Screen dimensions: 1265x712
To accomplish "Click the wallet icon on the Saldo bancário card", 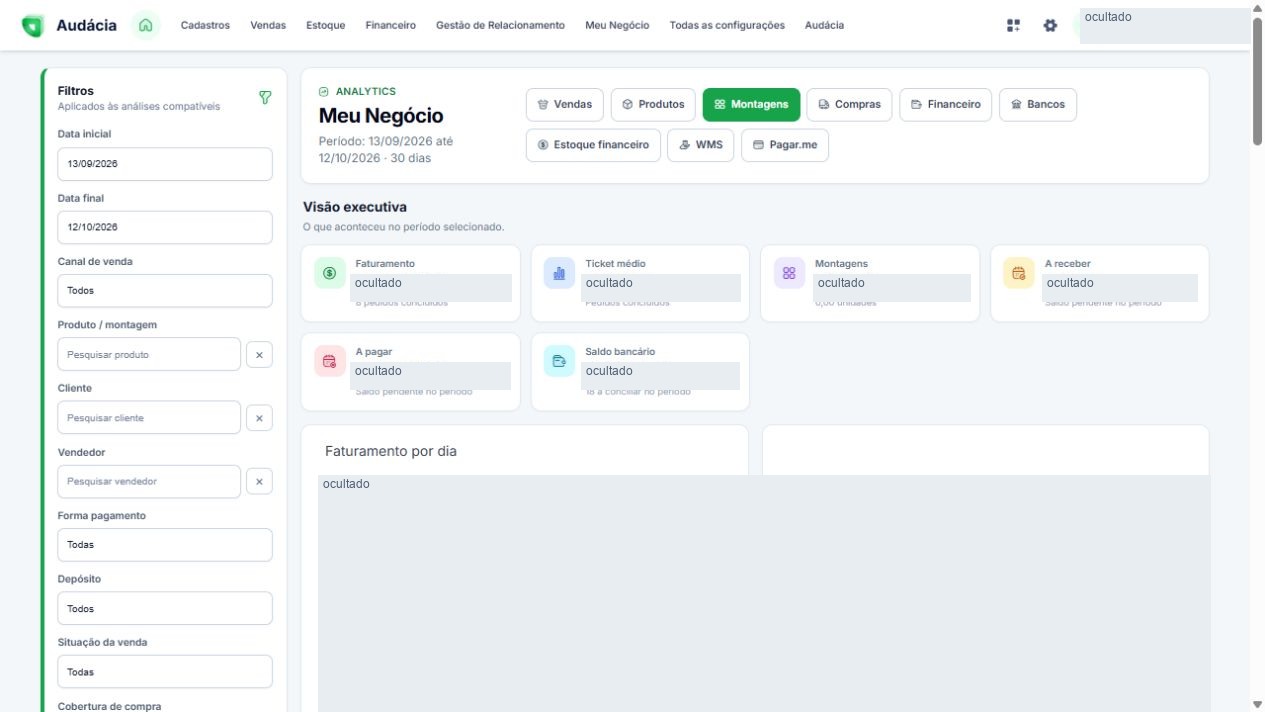I will tap(560, 361).
